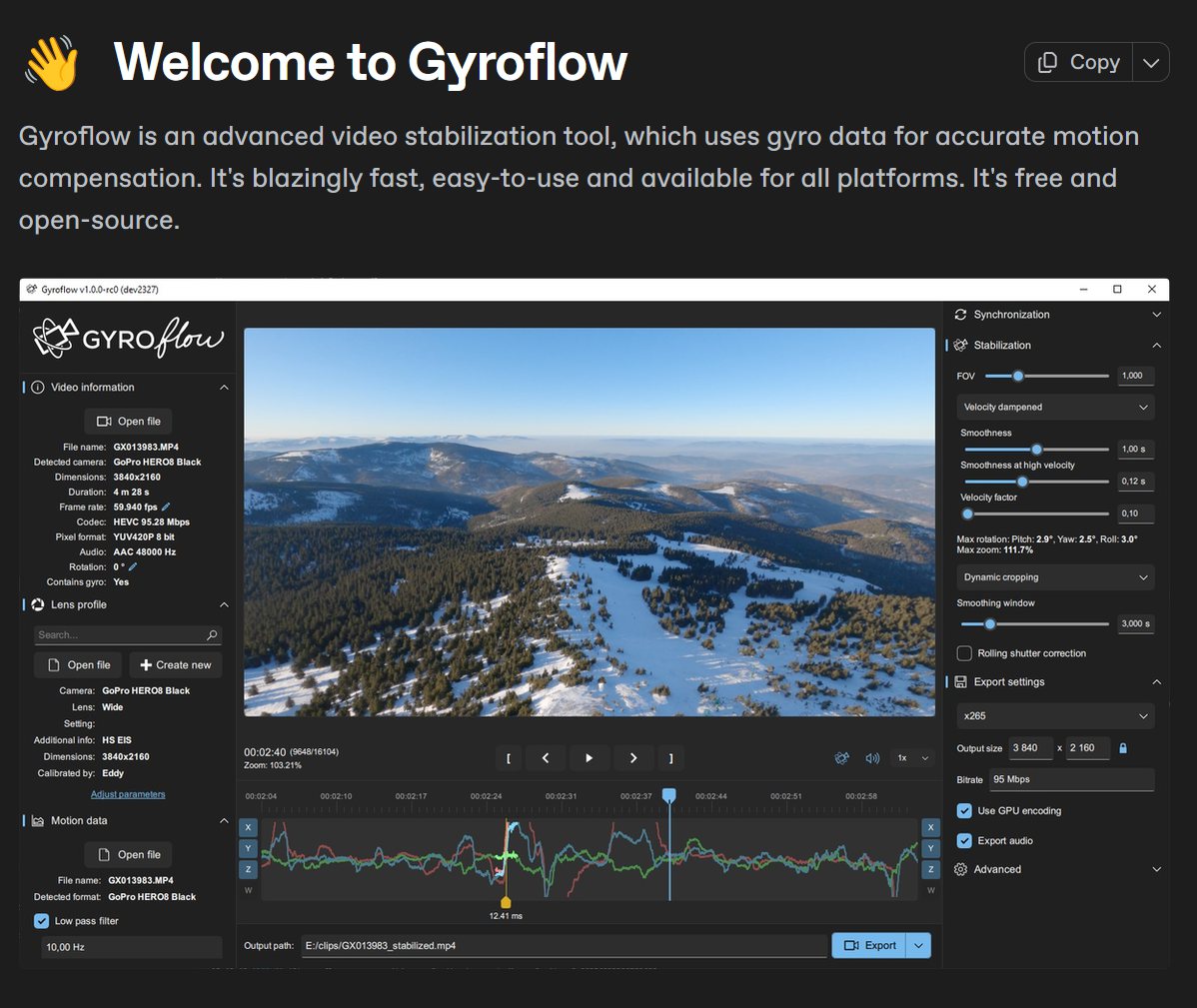Collapse the Stabilization section
Image resolution: width=1197 pixels, height=1008 pixels.
[1157, 345]
